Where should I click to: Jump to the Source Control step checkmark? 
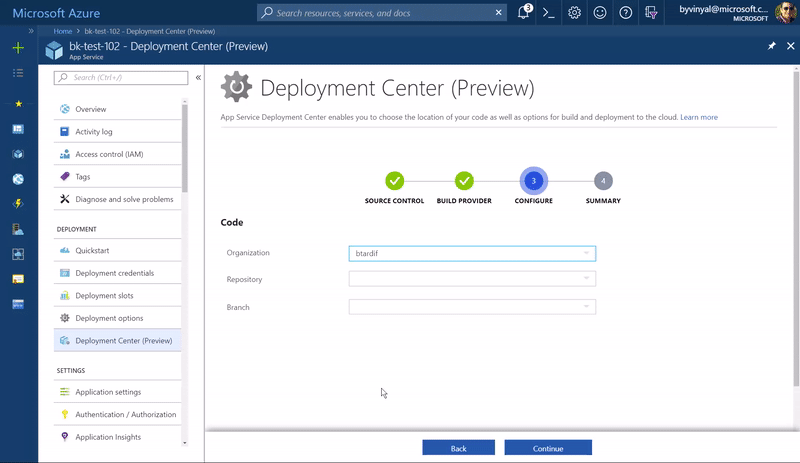tap(395, 181)
